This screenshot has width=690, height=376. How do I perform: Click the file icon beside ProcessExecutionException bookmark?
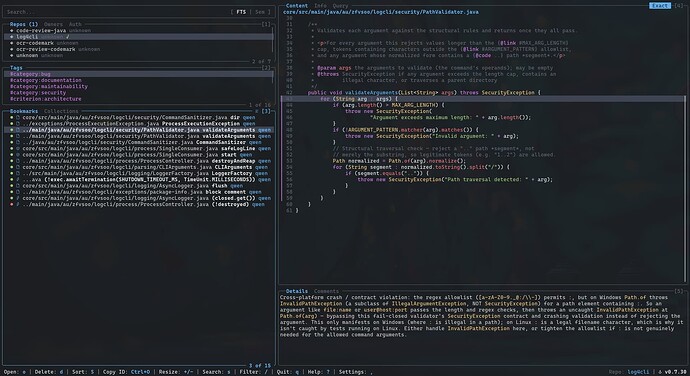click(x=18, y=124)
